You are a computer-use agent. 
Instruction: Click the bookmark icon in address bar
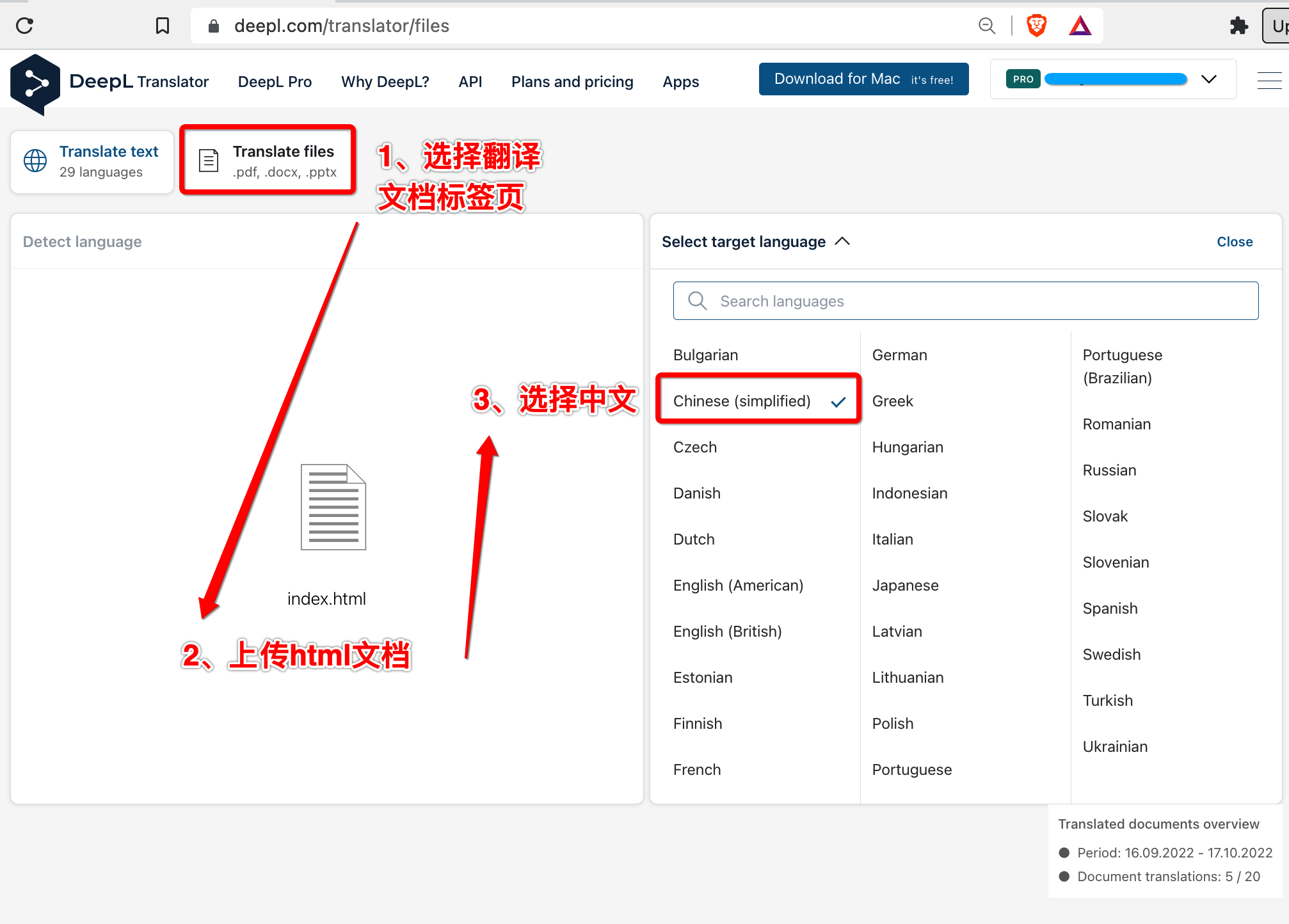click(163, 26)
